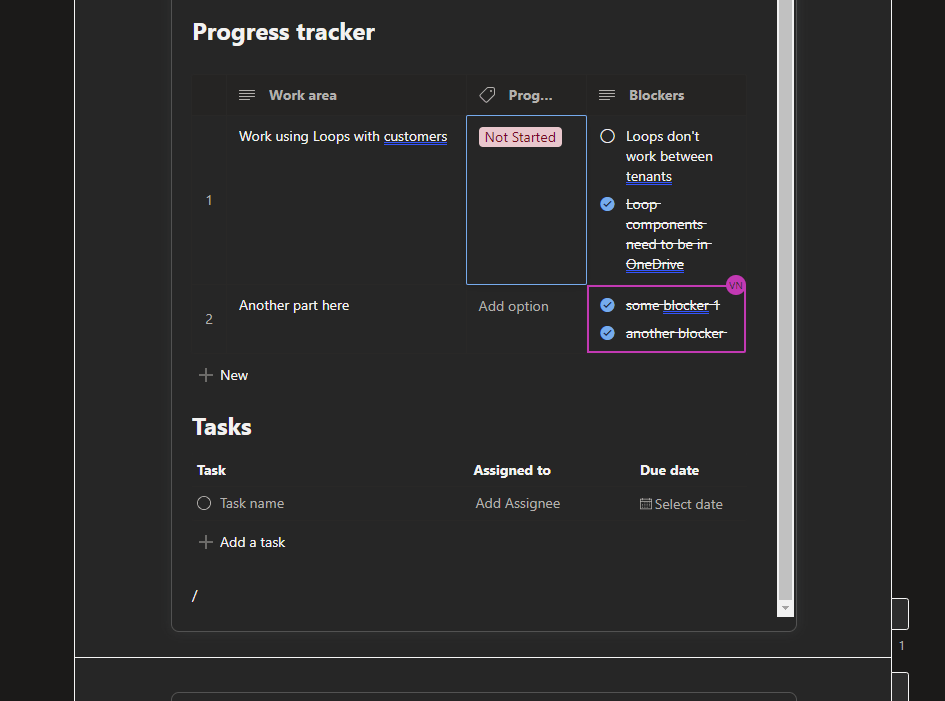Uncheck the 'another blocker' checkbox

pyautogui.click(x=607, y=333)
